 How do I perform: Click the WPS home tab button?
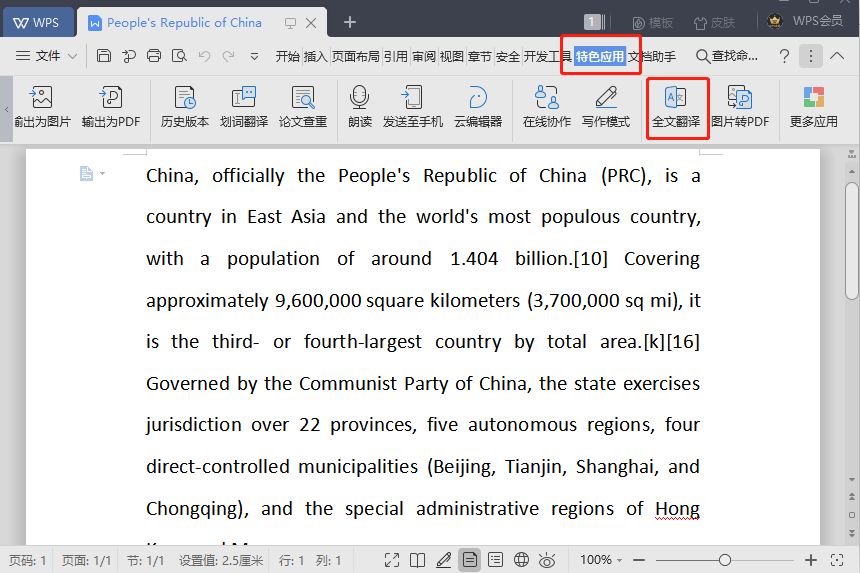point(38,22)
